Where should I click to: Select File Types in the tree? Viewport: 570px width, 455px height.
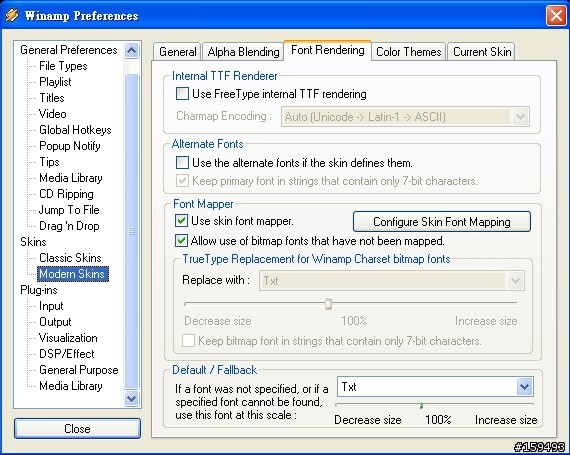[x=63, y=66]
